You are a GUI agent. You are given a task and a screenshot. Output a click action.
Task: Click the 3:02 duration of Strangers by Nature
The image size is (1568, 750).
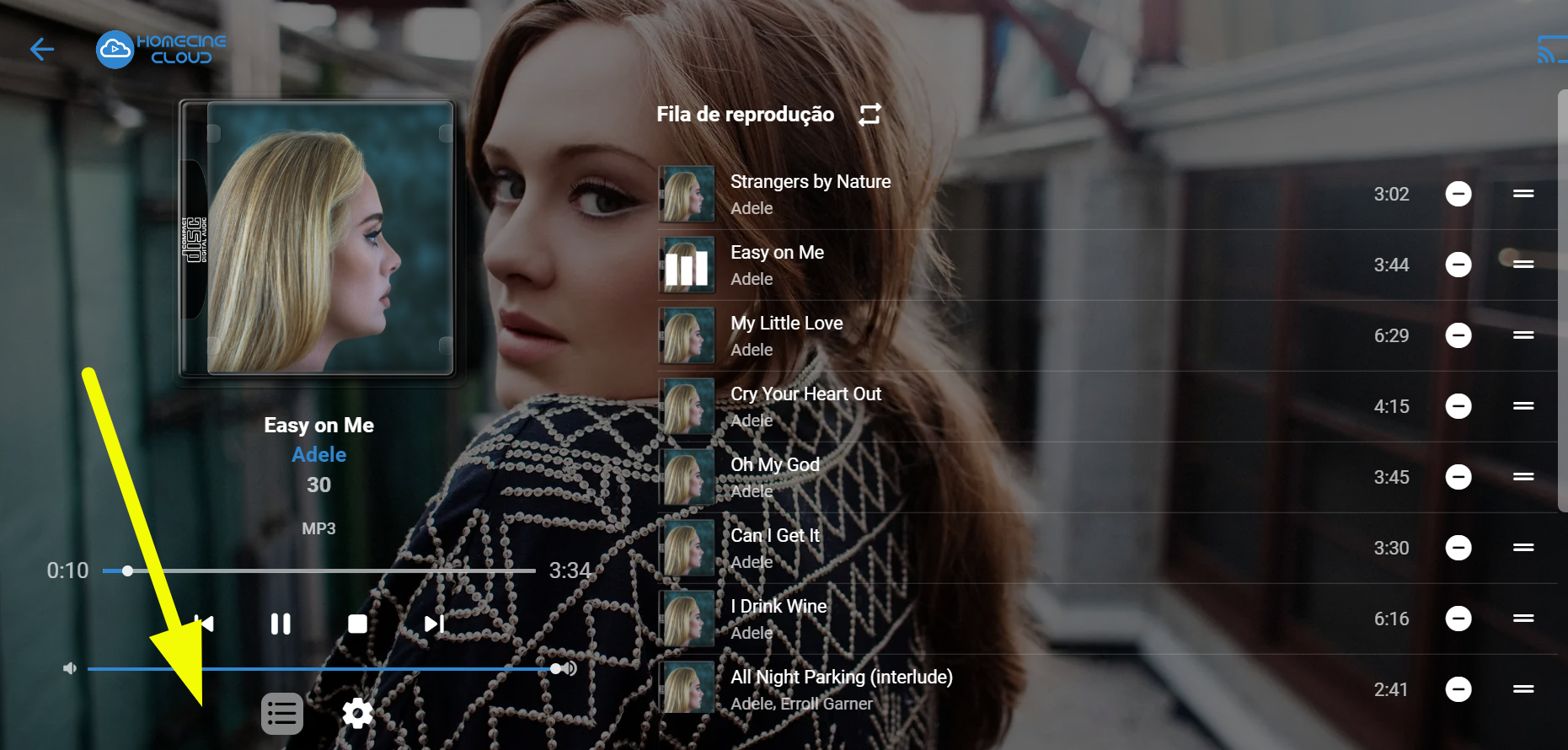pyautogui.click(x=1391, y=194)
